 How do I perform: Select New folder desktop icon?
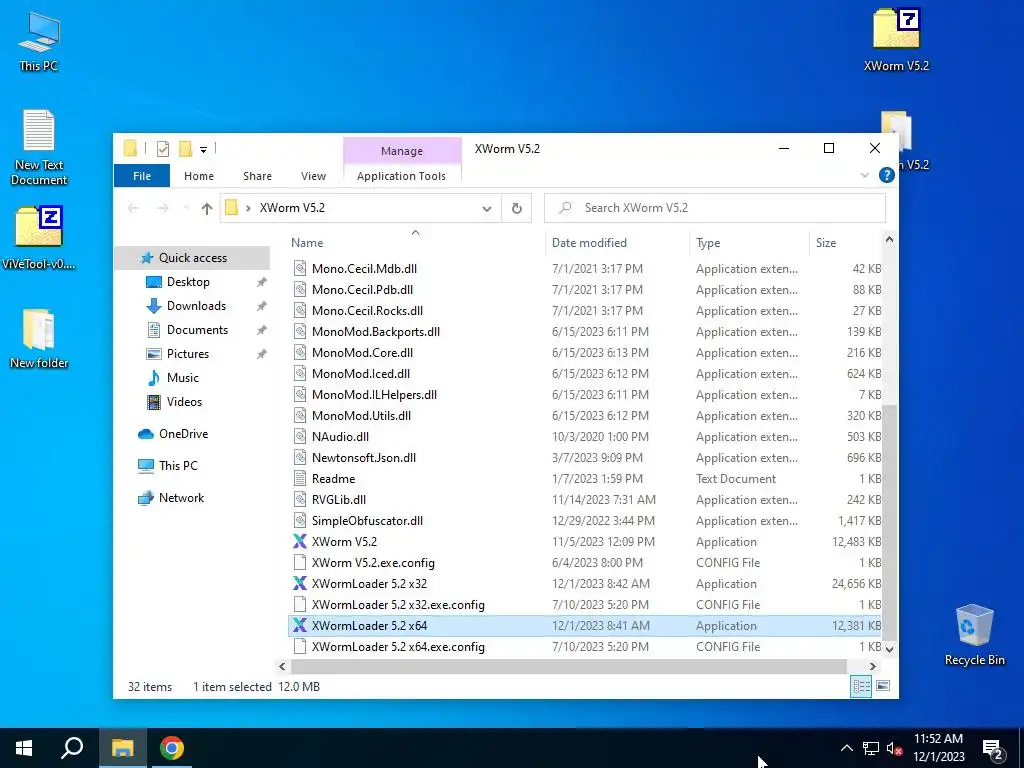(x=39, y=338)
